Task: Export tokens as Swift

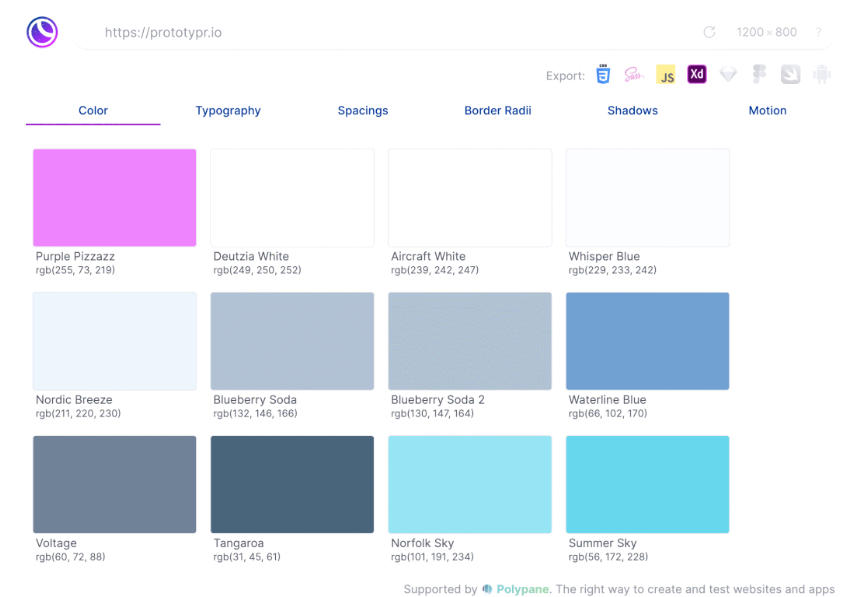Action: pos(790,75)
